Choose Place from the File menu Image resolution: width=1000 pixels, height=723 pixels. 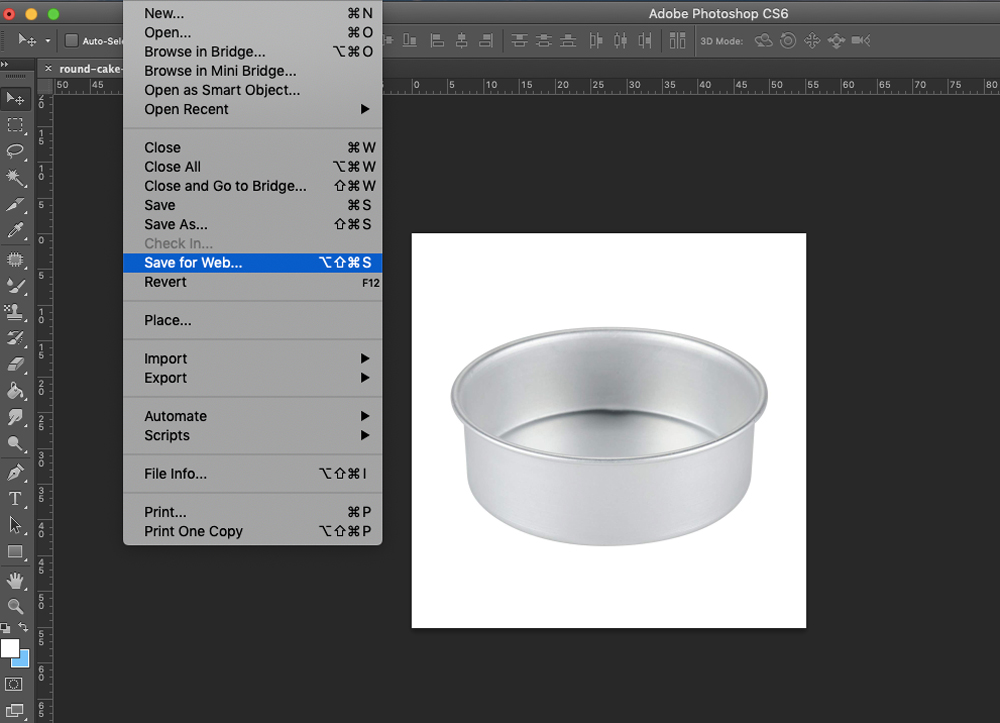click(x=253, y=320)
